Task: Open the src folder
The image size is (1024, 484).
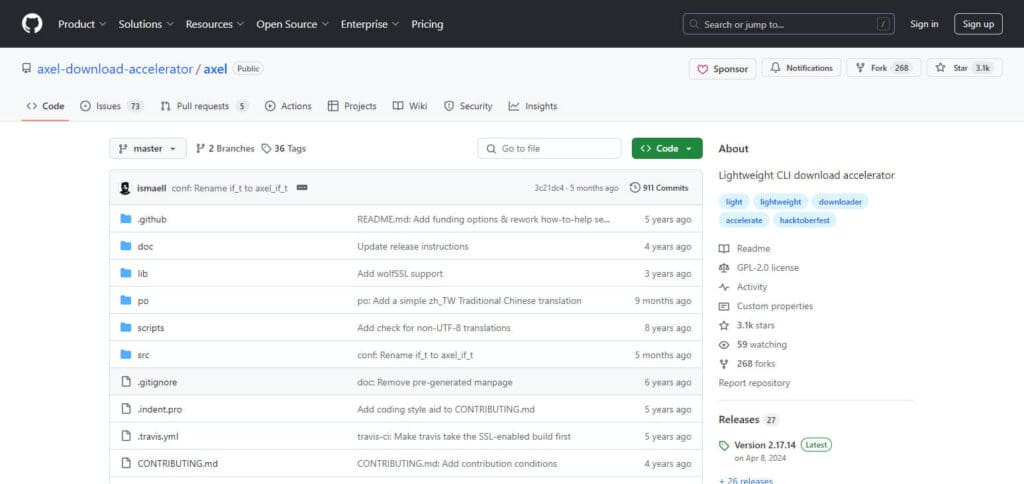Action: [x=143, y=355]
